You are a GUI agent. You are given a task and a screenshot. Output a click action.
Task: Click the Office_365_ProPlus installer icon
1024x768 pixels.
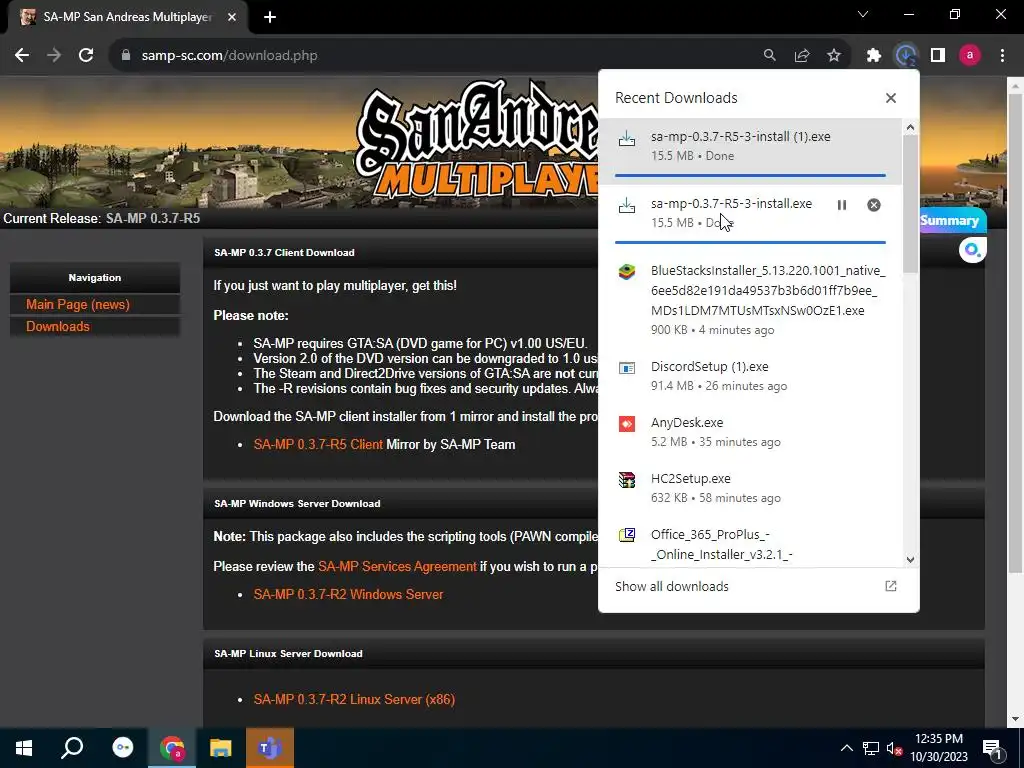627,536
